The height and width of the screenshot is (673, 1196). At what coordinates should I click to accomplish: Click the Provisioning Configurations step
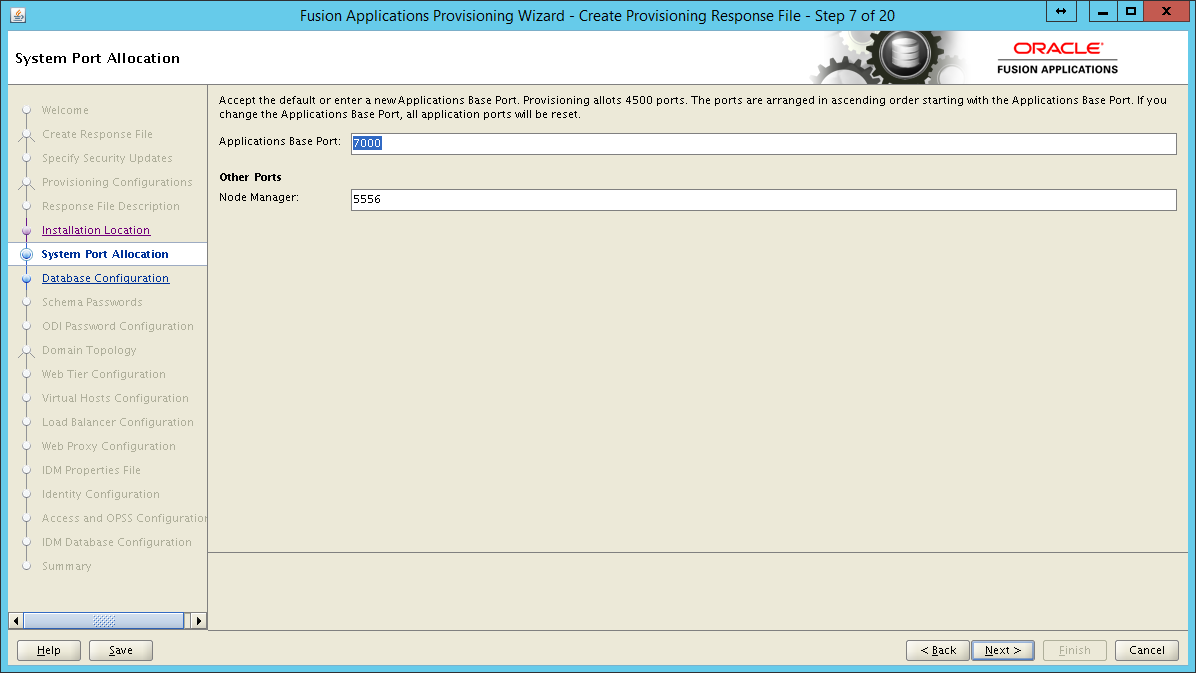117,182
